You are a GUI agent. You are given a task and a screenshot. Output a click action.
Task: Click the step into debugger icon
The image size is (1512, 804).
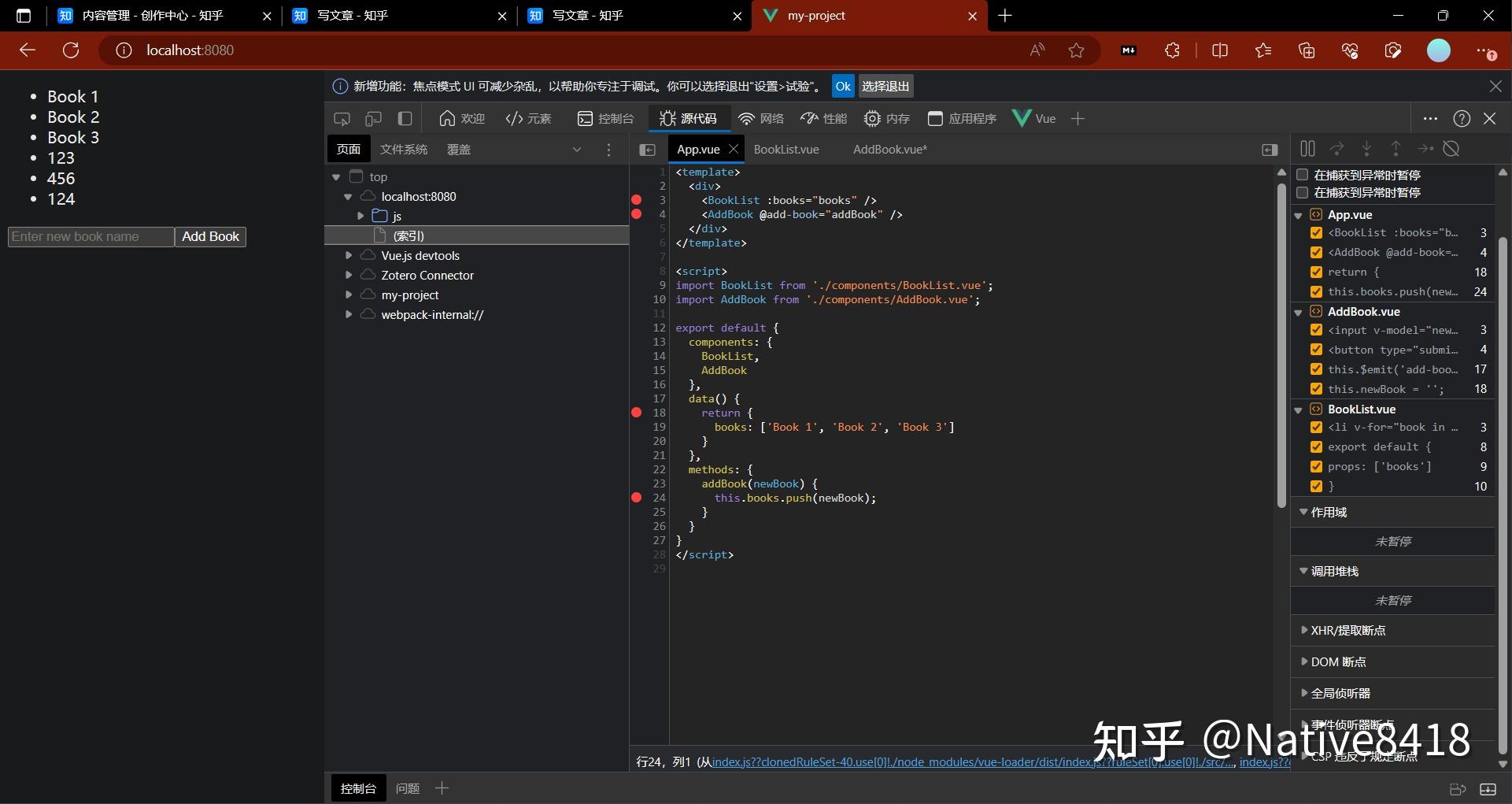coord(1366,148)
